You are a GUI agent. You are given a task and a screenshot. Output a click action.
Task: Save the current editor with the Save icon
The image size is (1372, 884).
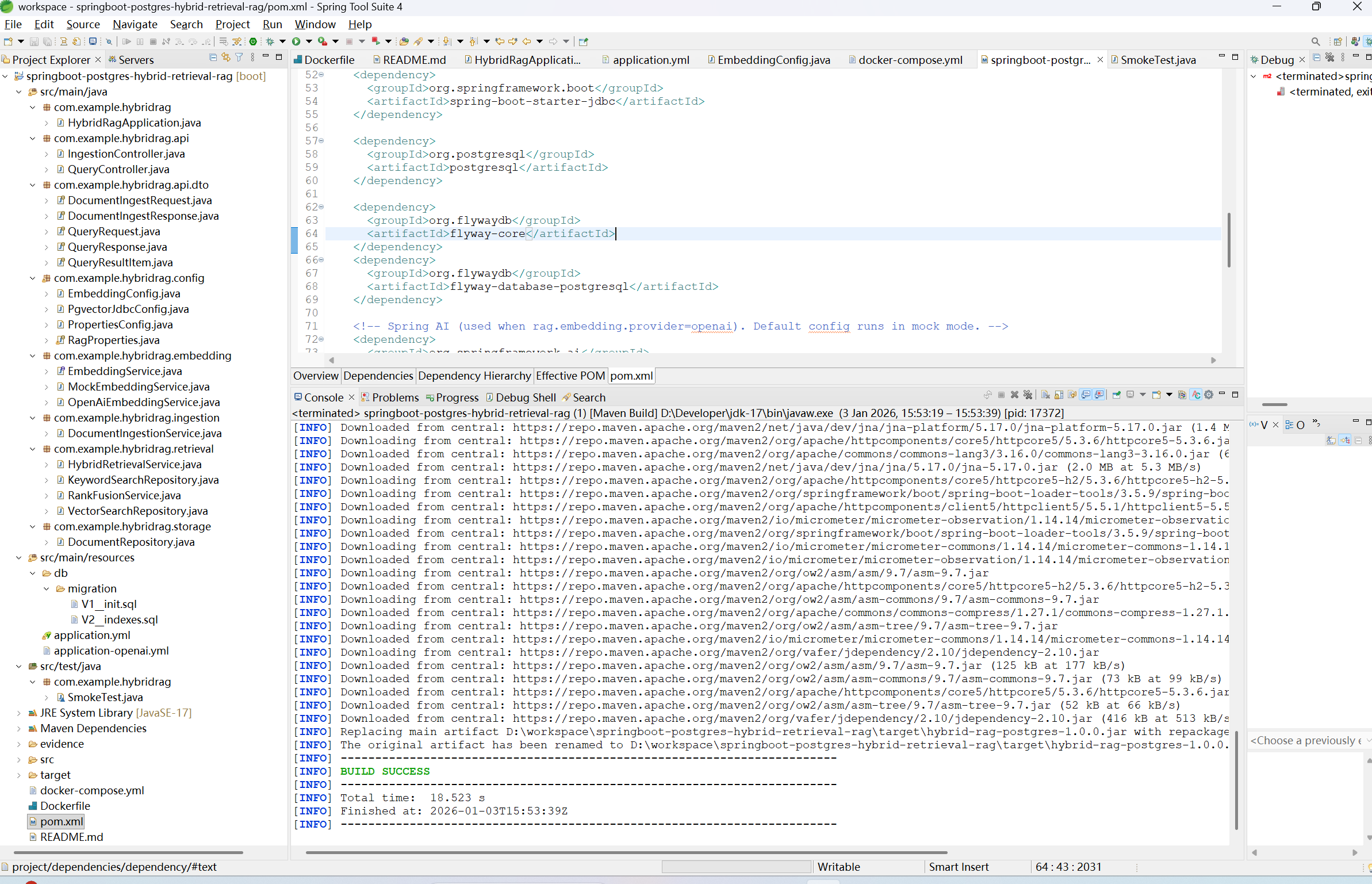[x=34, y=41]
